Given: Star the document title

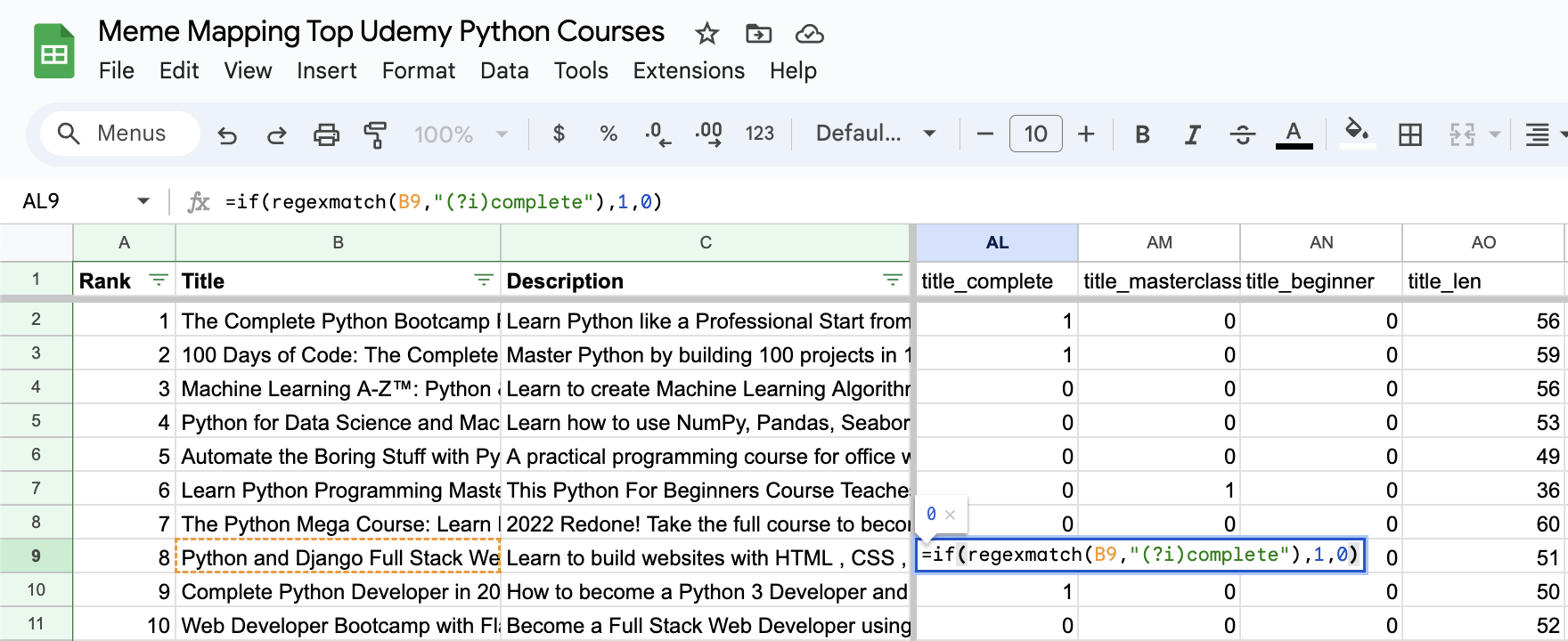Looking at the screenshot, I should (x=707, y=34).
